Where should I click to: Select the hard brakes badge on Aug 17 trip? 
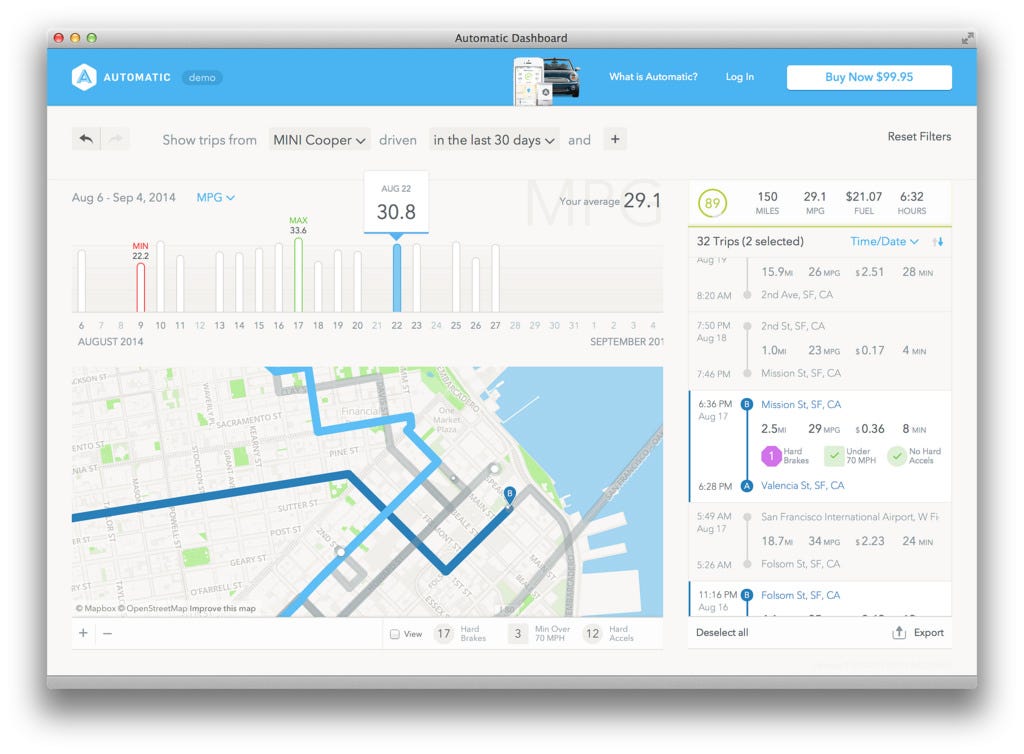[x=771, y=456]
